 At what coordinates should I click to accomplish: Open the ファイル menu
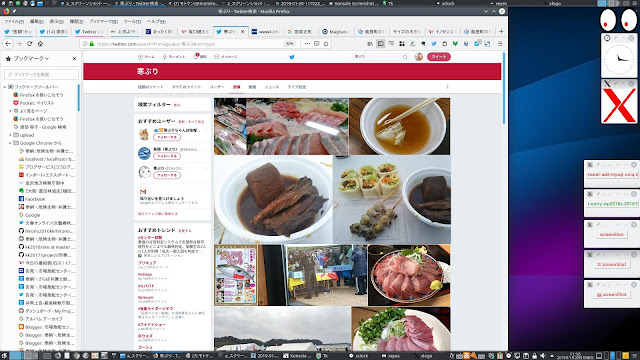[14, 21]
